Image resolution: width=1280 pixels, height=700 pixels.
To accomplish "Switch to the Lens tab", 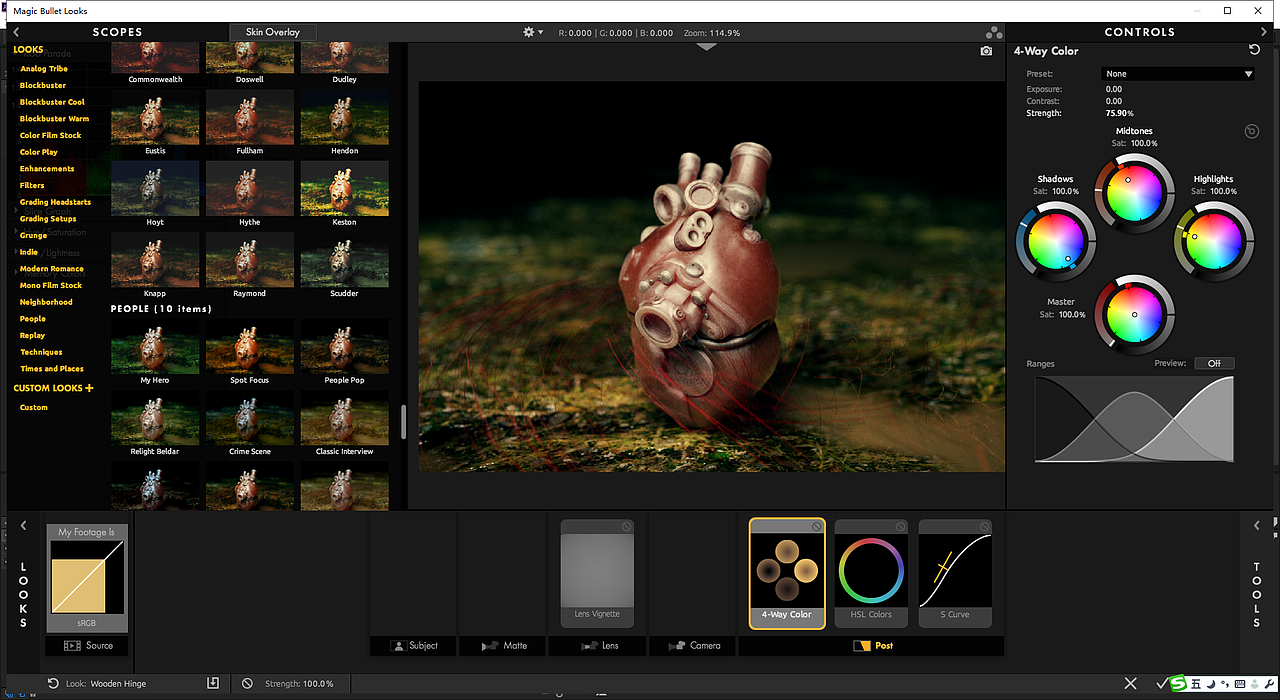I will 599,646.
